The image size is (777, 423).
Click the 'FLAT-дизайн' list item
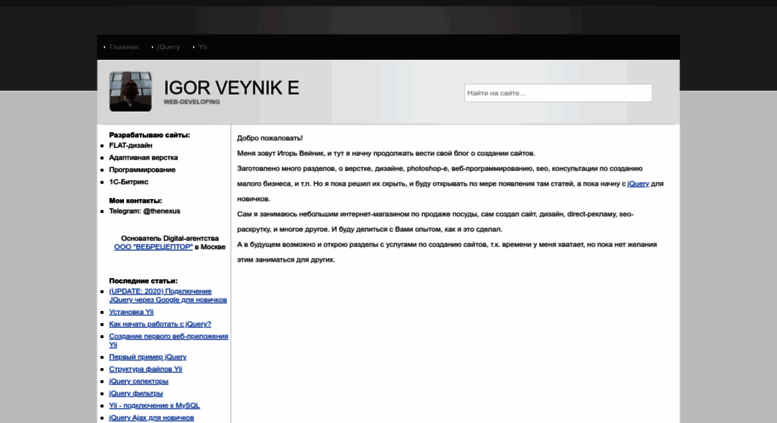pos(130,146)
